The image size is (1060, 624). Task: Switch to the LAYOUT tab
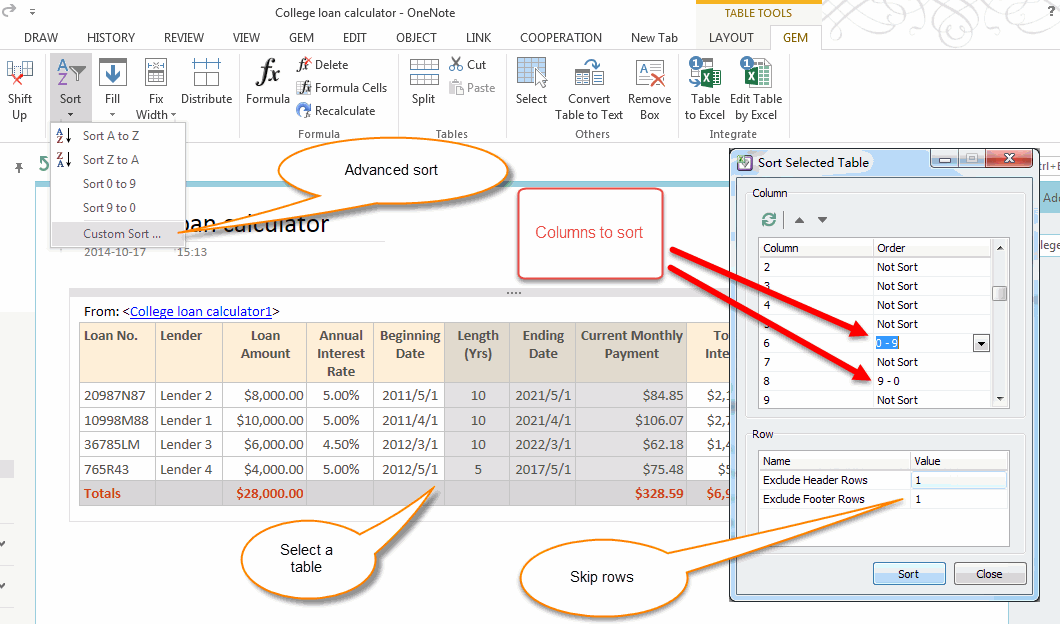coord(732,37)
